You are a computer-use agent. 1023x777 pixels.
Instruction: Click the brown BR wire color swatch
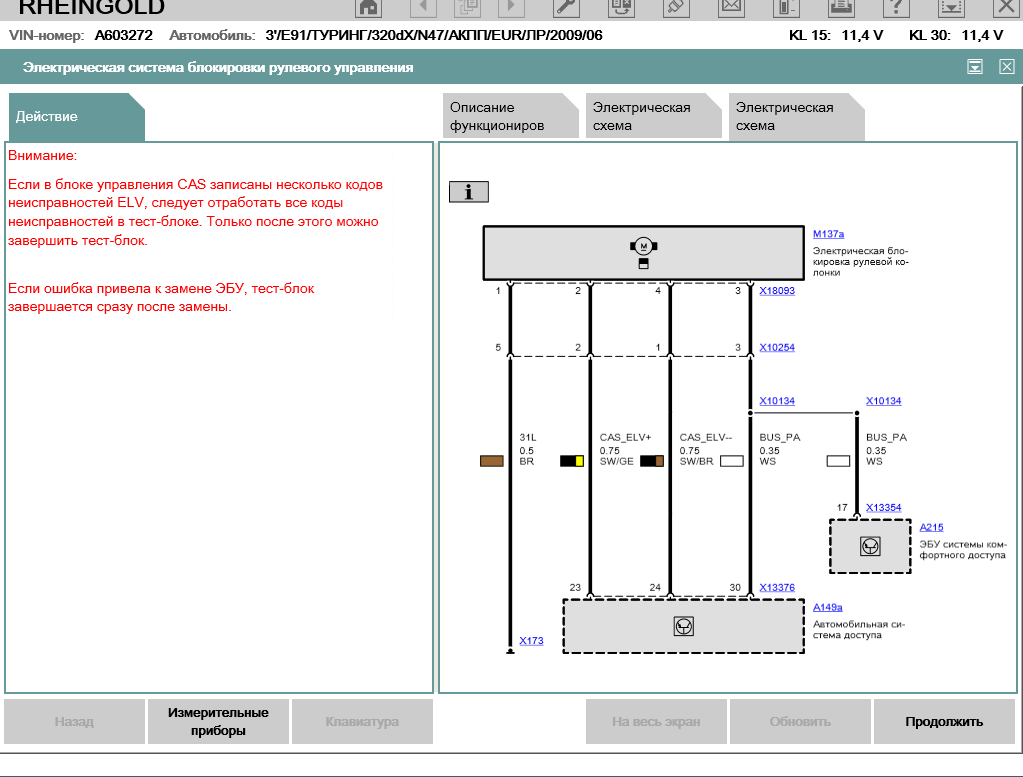coord(491,461)
